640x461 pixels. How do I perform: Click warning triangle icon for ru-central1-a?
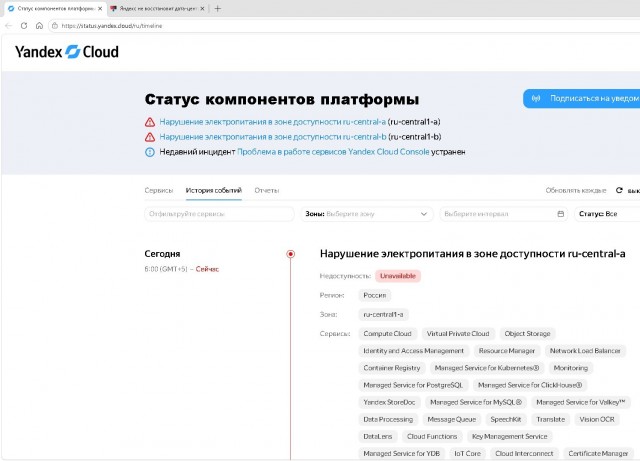150,122
